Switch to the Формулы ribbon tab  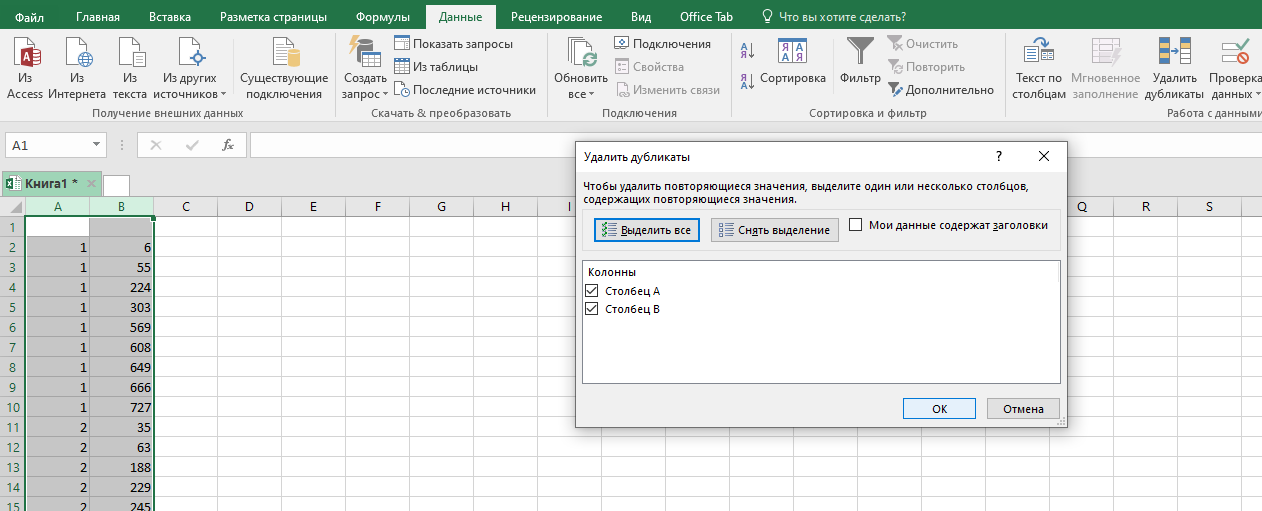coord(382,17)
